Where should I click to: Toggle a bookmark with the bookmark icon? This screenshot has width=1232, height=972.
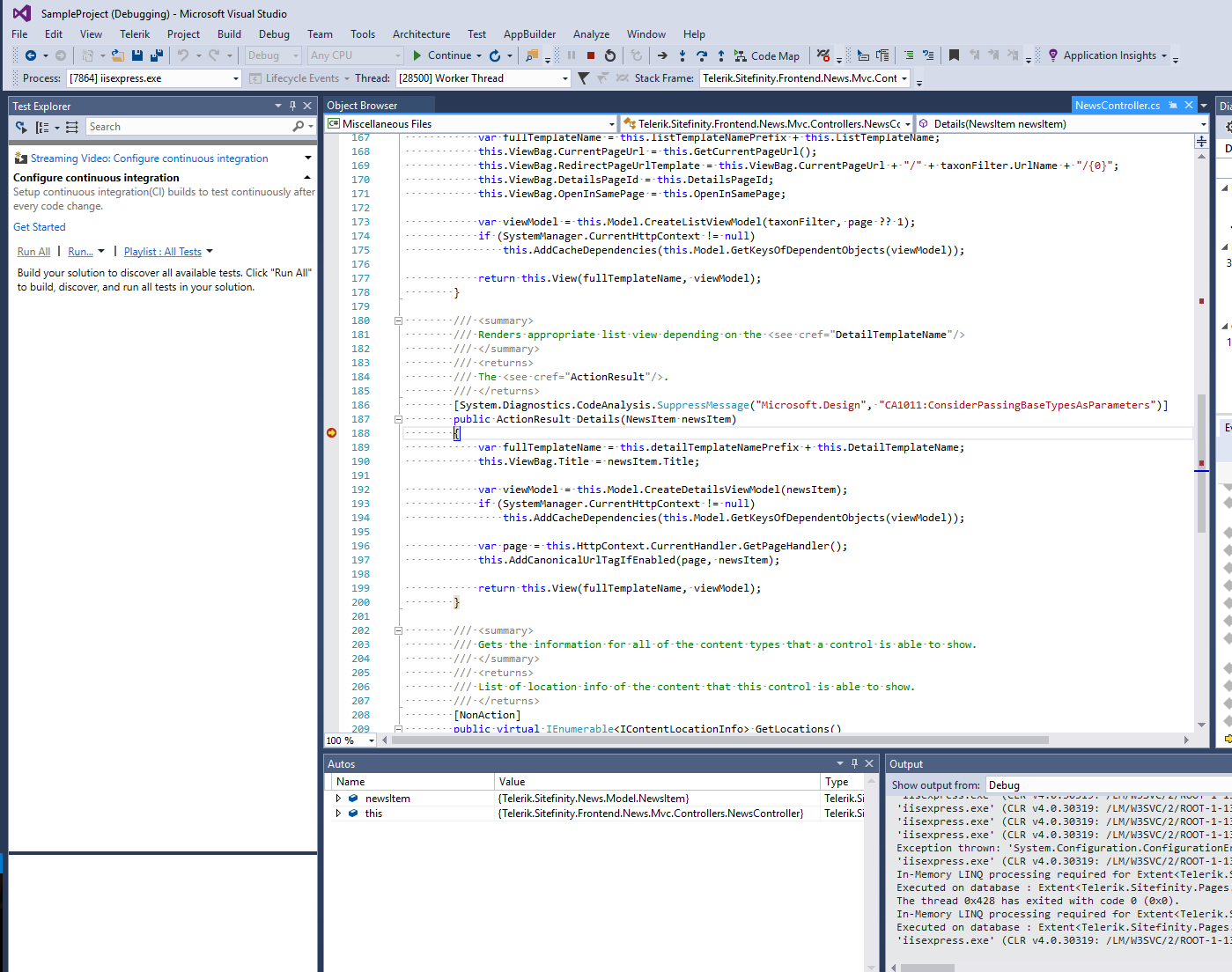[954, 55]
